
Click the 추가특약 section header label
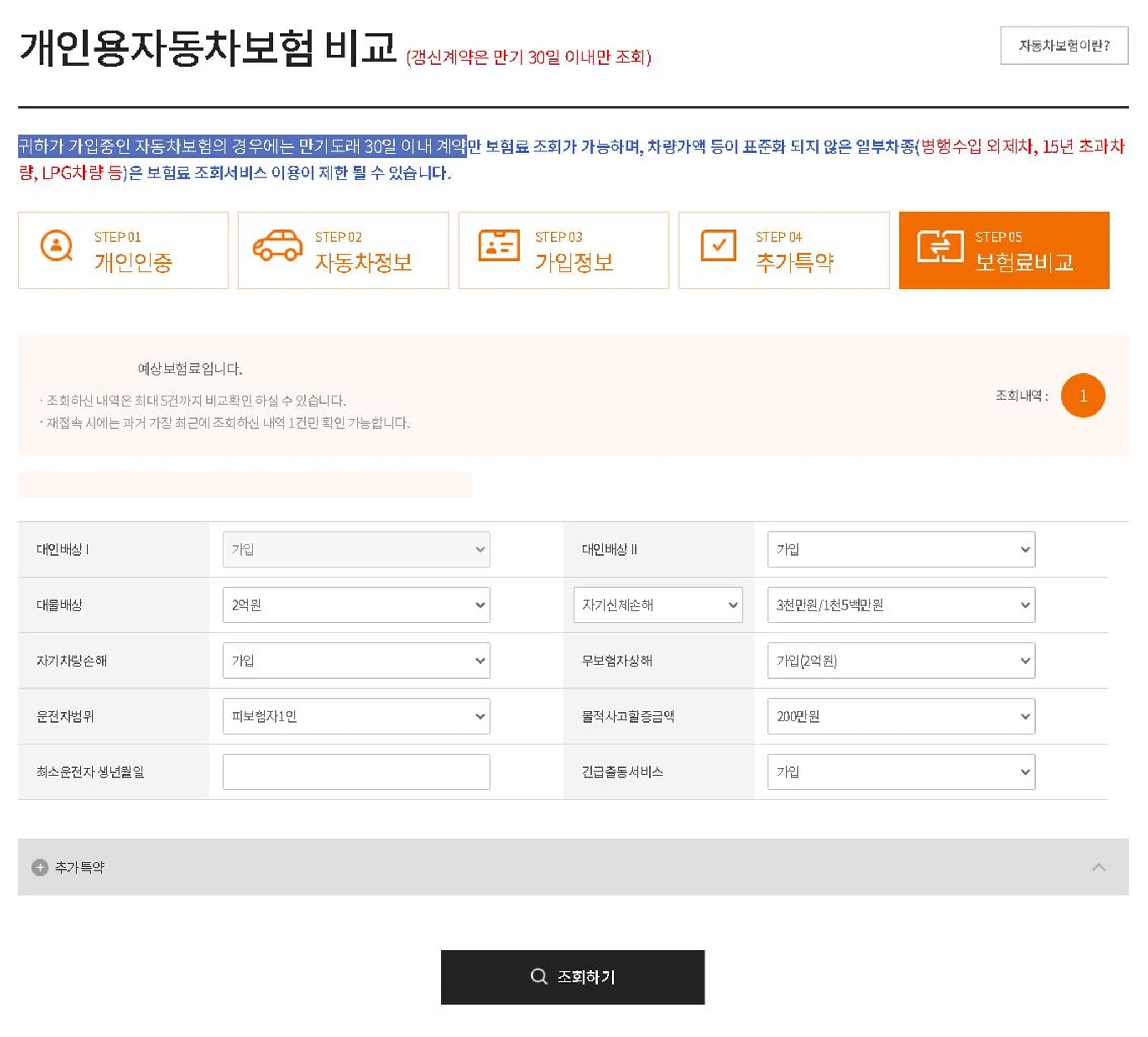[80, 867]
